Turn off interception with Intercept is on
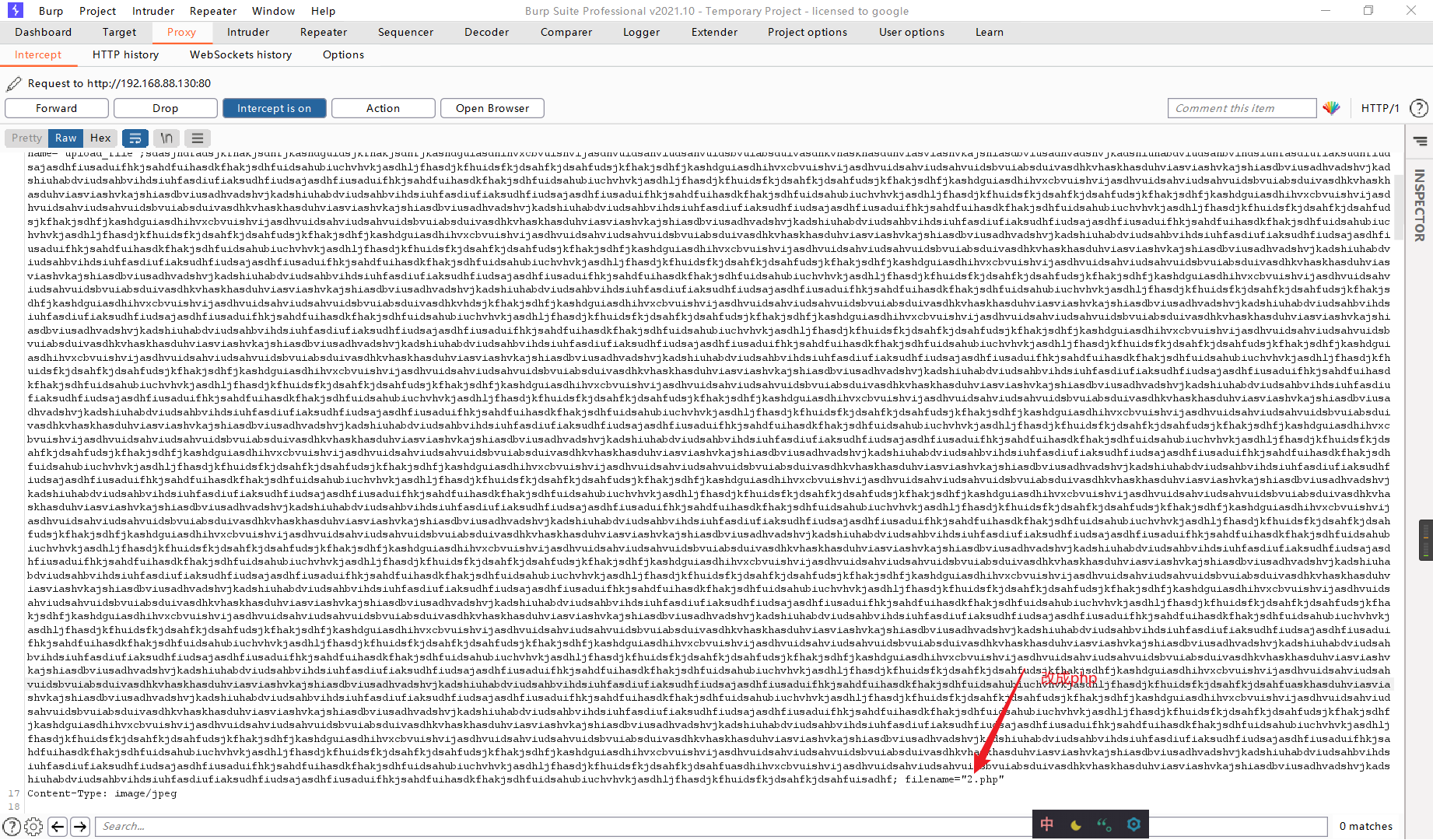 click(274, 108)
